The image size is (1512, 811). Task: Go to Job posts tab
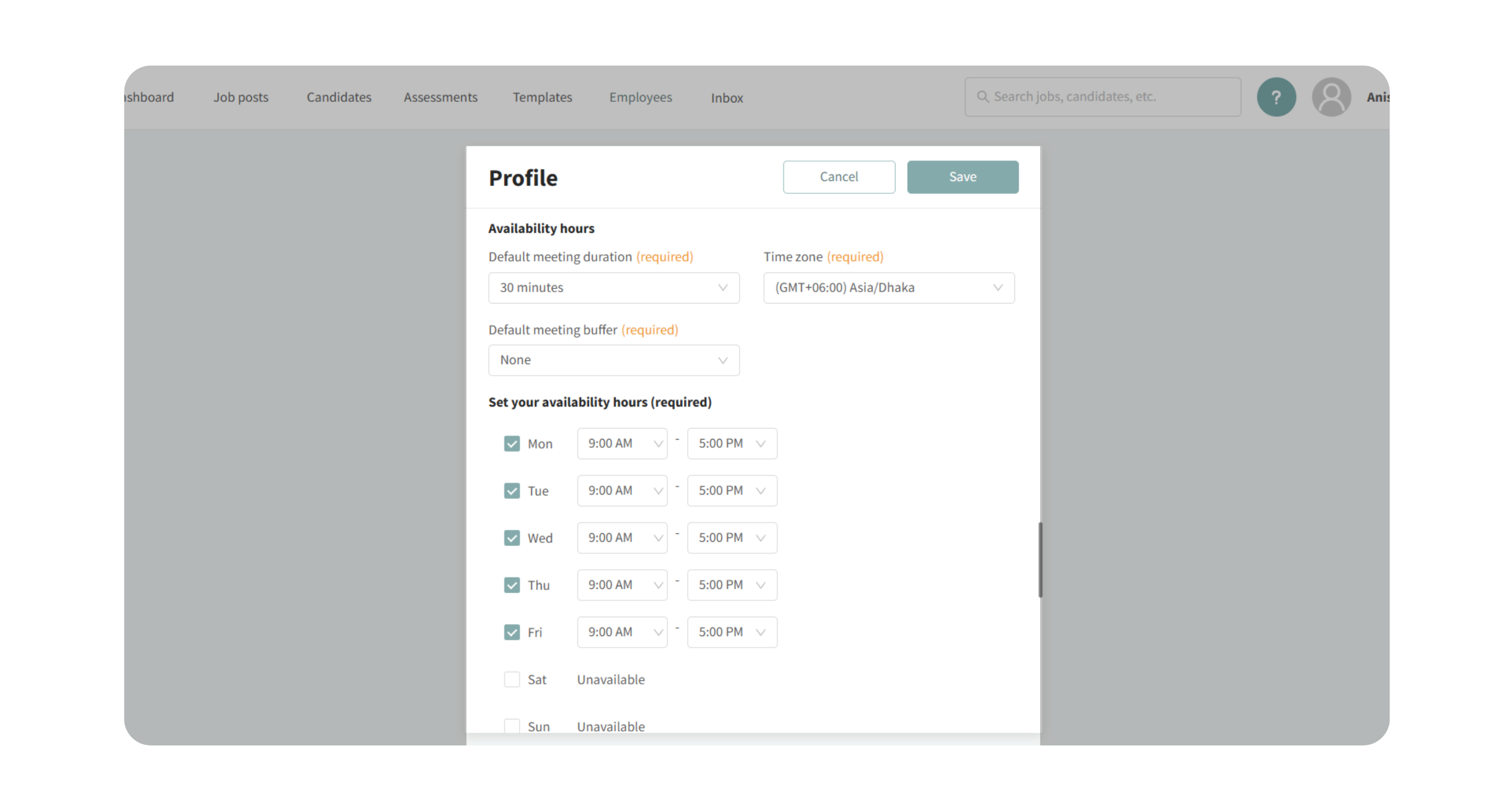240,97
